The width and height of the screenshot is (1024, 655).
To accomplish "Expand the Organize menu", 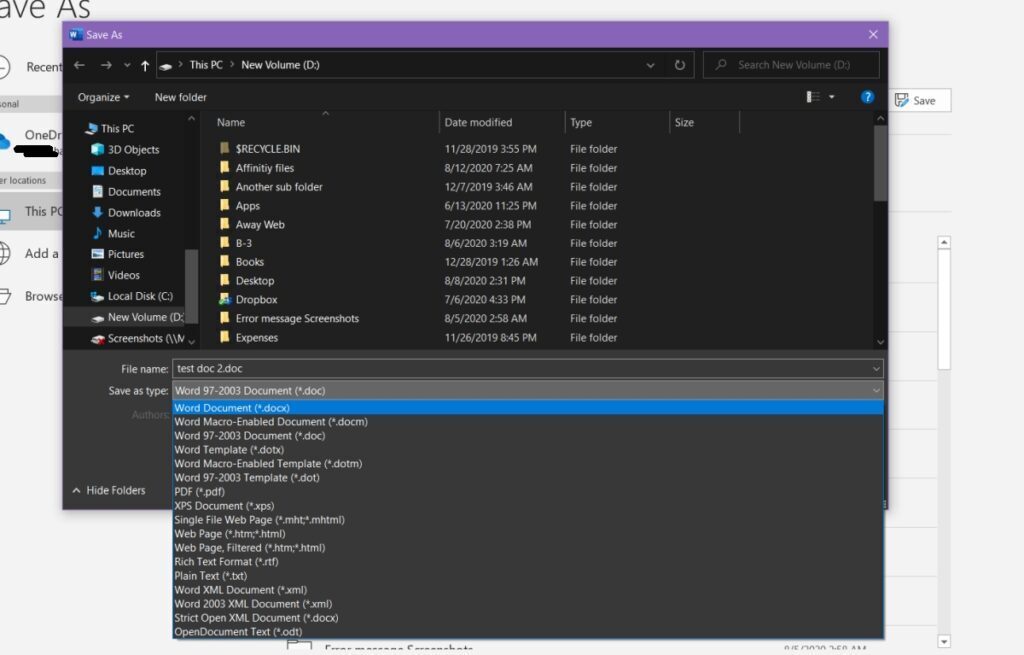I will (x=103, y=97).
